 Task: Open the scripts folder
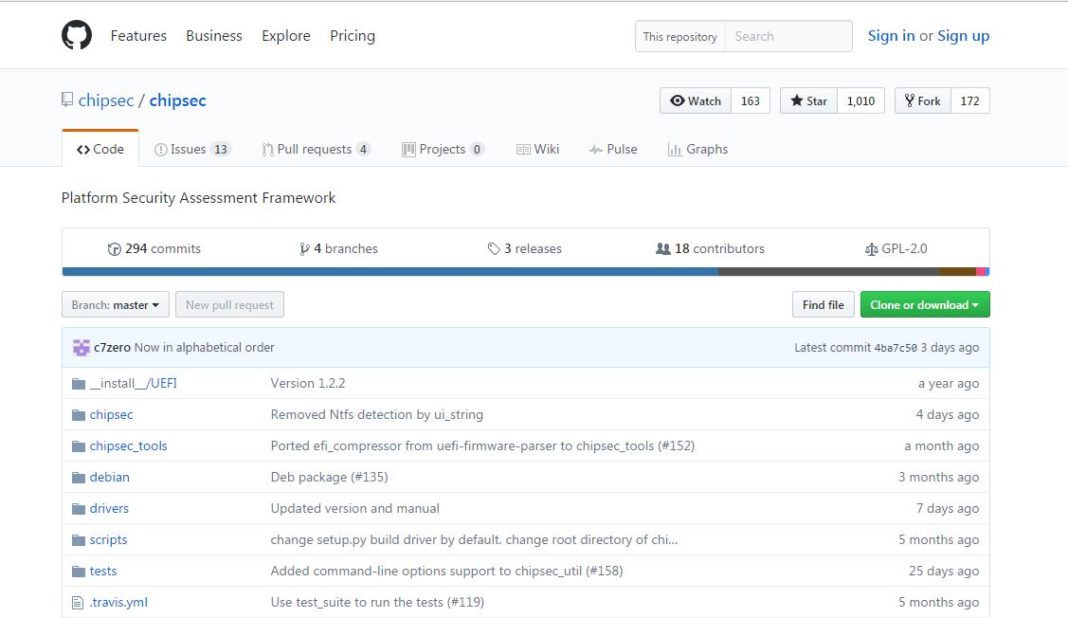point(108,540)
